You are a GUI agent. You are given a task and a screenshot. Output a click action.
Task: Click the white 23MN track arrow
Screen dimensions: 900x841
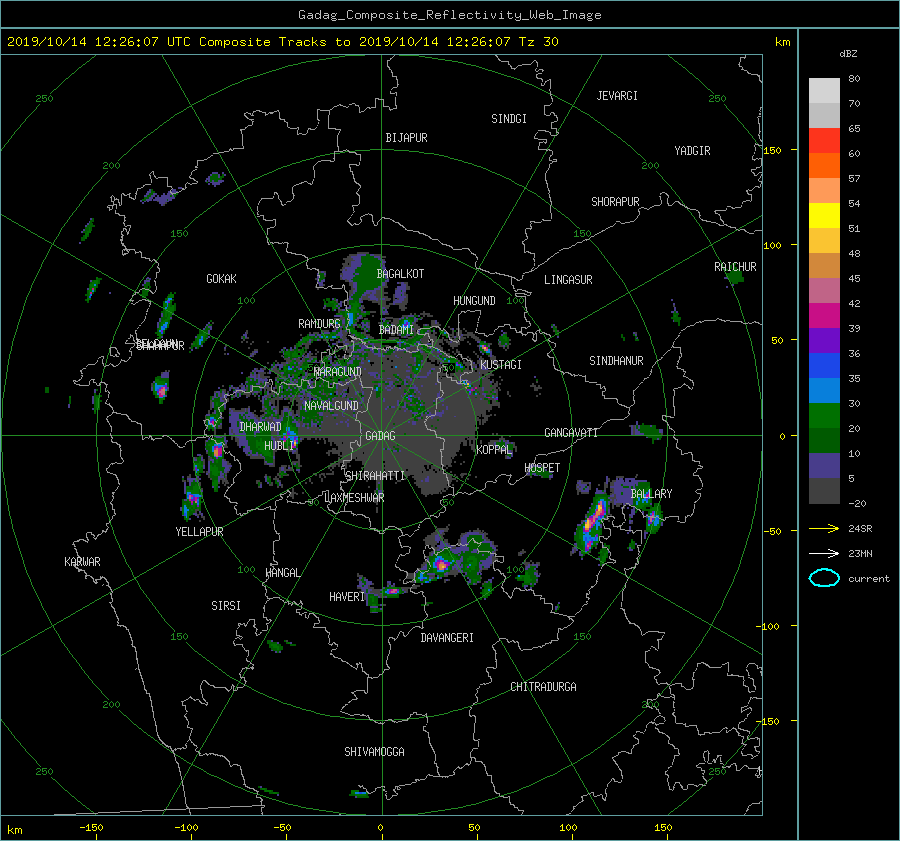point(824,553)
